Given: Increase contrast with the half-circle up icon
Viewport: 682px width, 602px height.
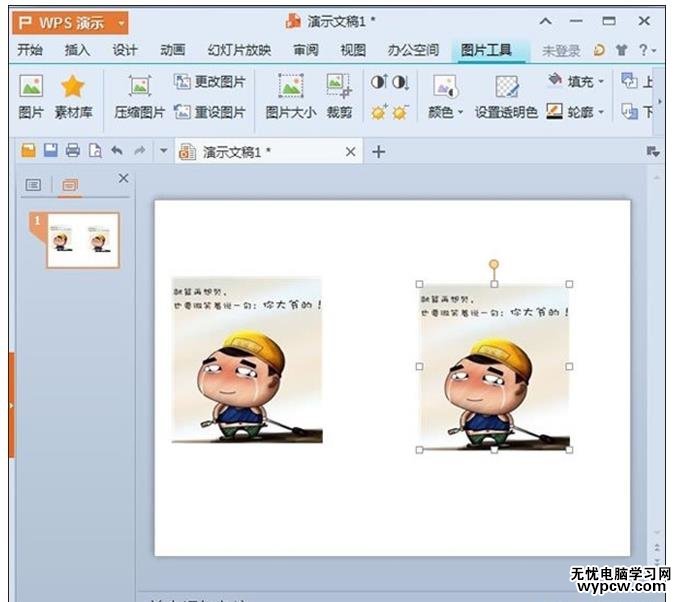Looking at the screenshot, I should click(378, 82).
